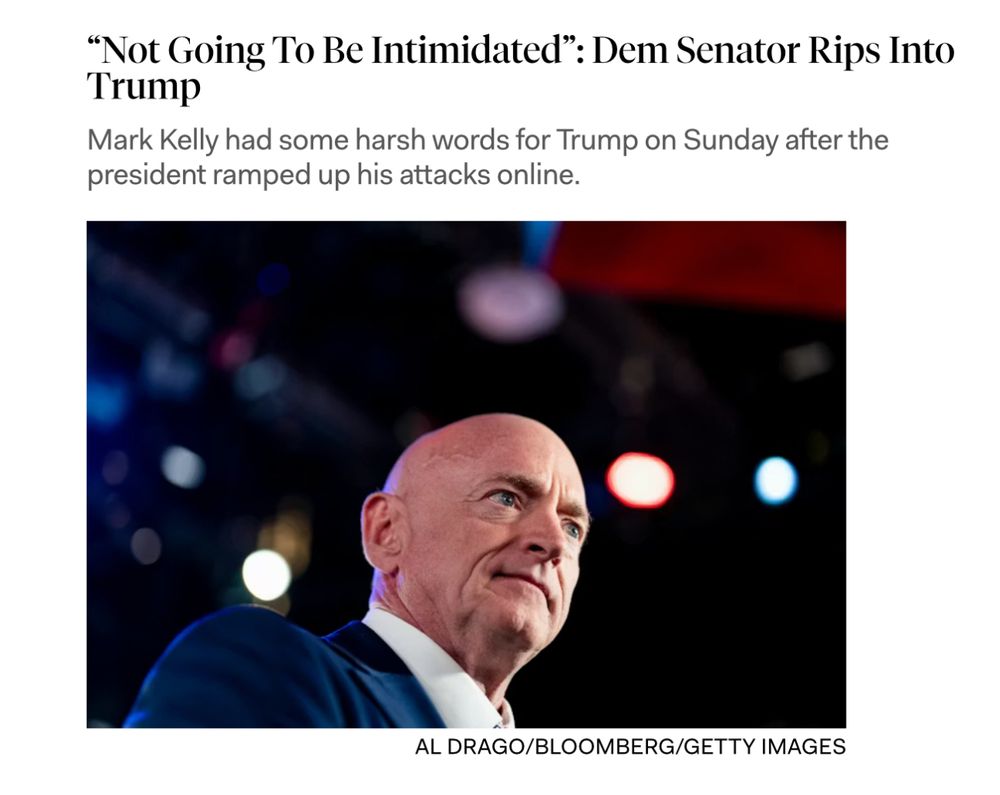The image size is (1000, 795).
Task: Select the "Mark Kelly" name in subheading
Action: 153,140
